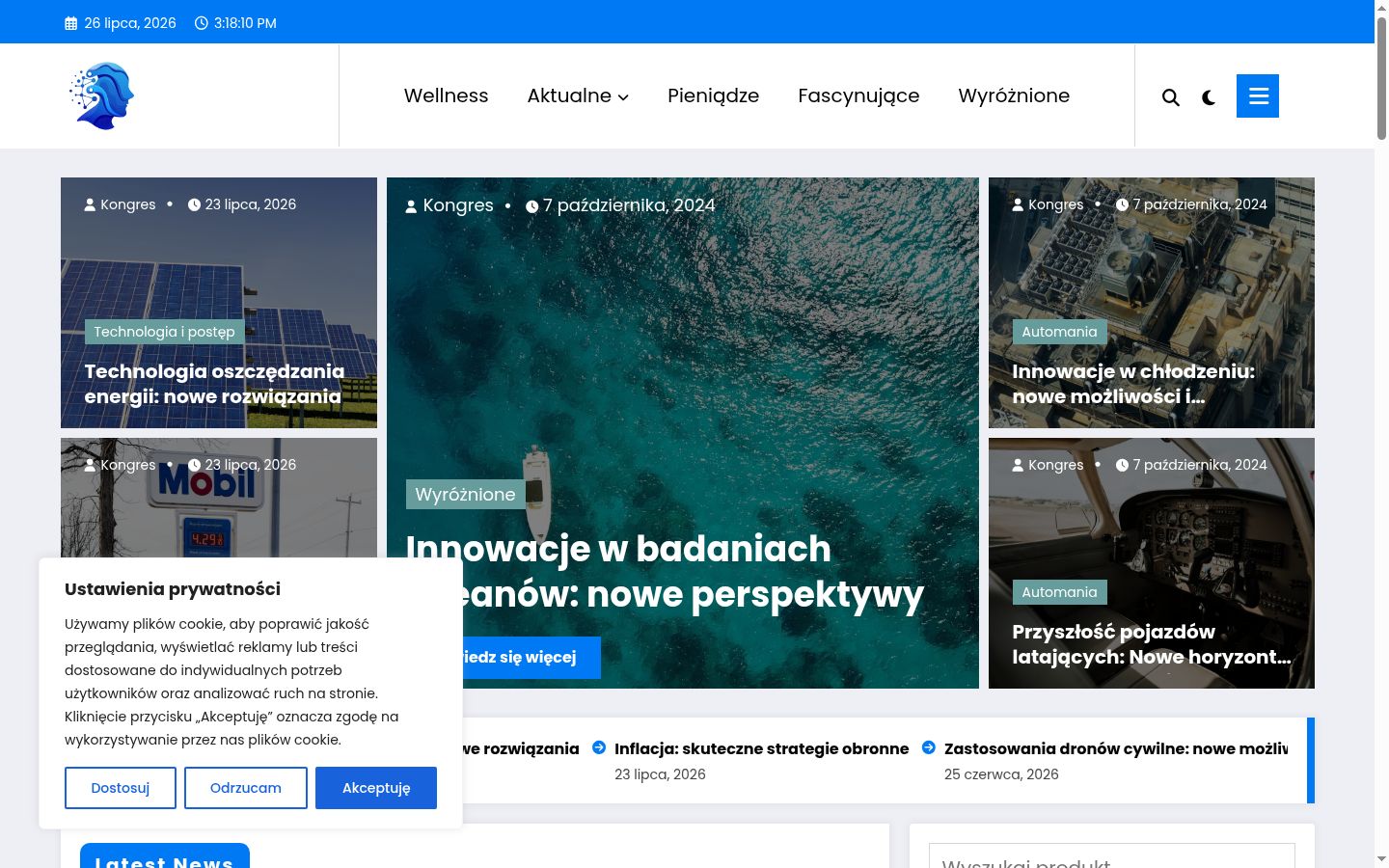Click the arrow icon before the Inflacja ticker item
This screenshot has width=1389, height=868.
pos(599,747)
